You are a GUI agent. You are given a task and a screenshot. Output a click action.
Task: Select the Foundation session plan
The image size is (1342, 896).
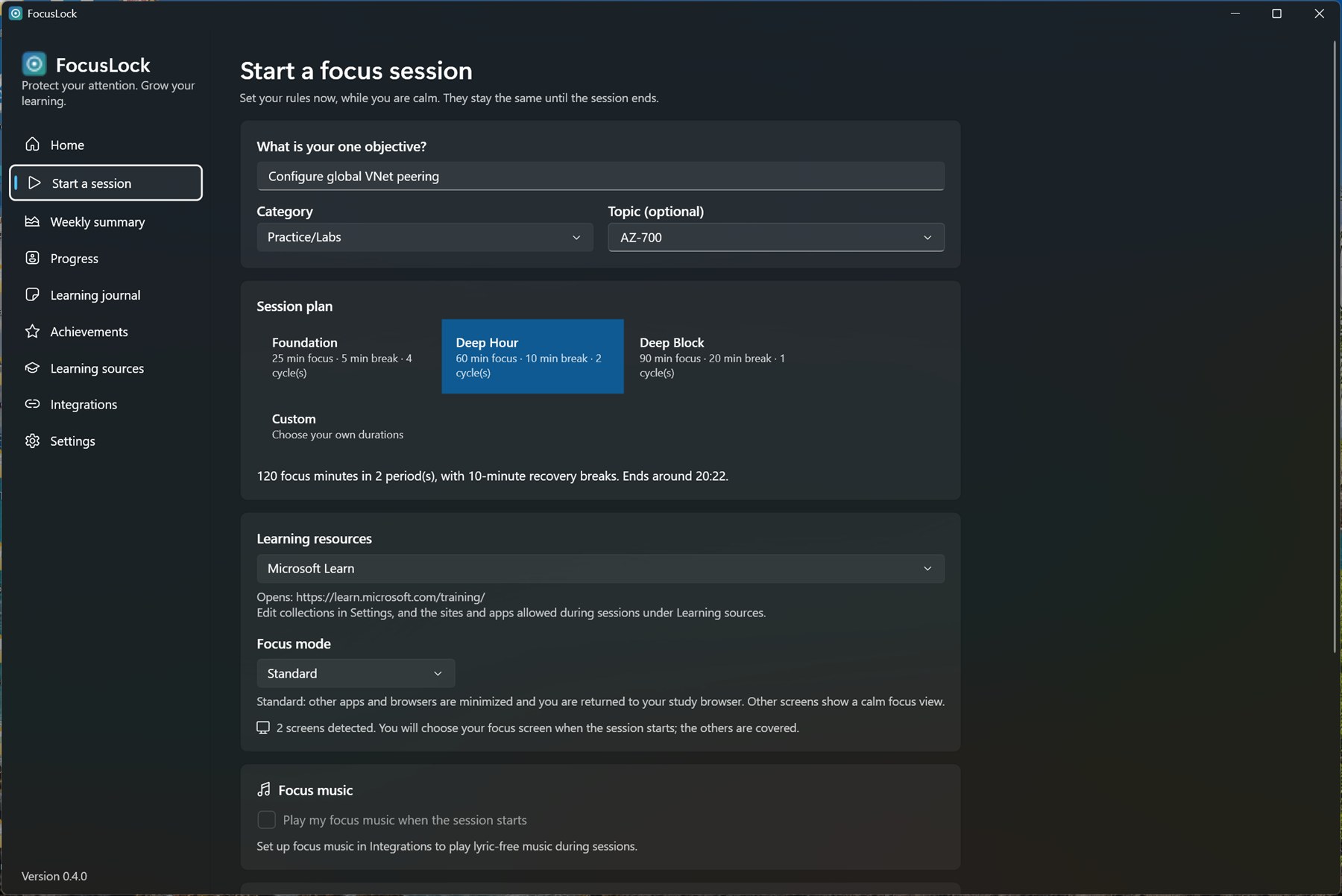[349, 356]
